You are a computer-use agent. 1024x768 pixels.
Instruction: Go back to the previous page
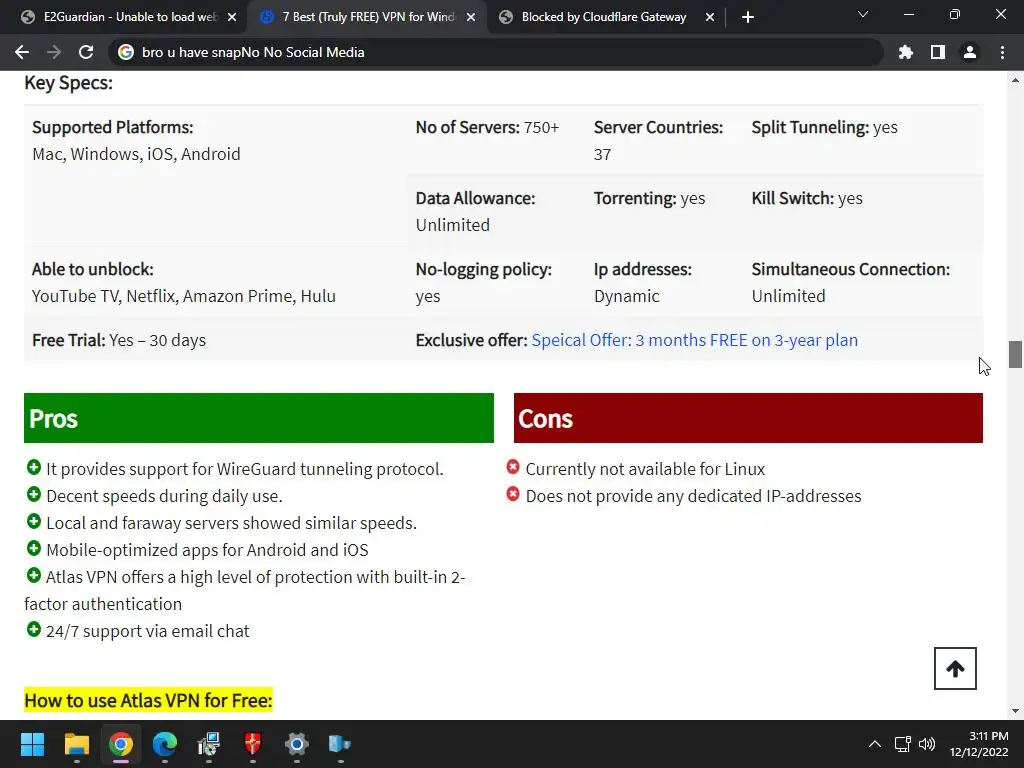click(x=22, y=52)
